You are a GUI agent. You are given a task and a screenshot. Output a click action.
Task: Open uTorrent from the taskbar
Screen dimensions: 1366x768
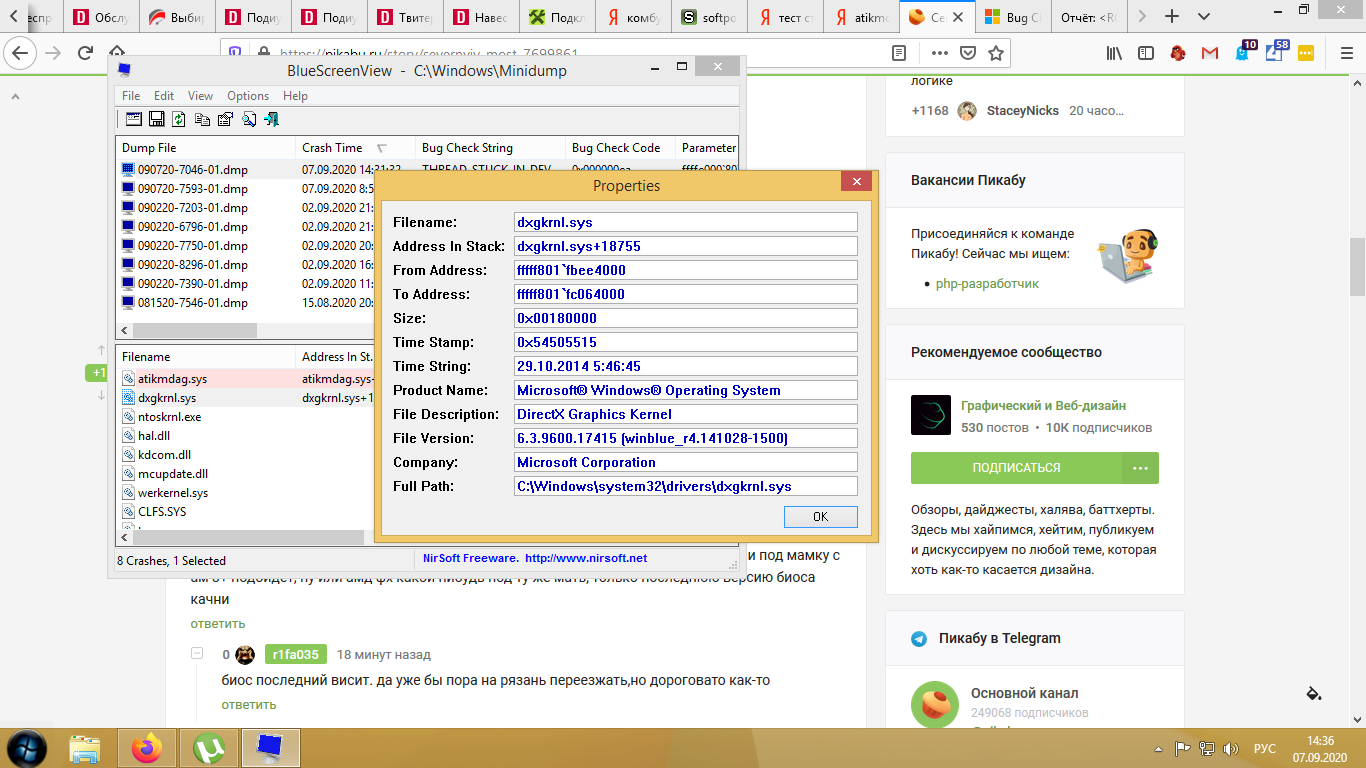click(x=209, y=748)
